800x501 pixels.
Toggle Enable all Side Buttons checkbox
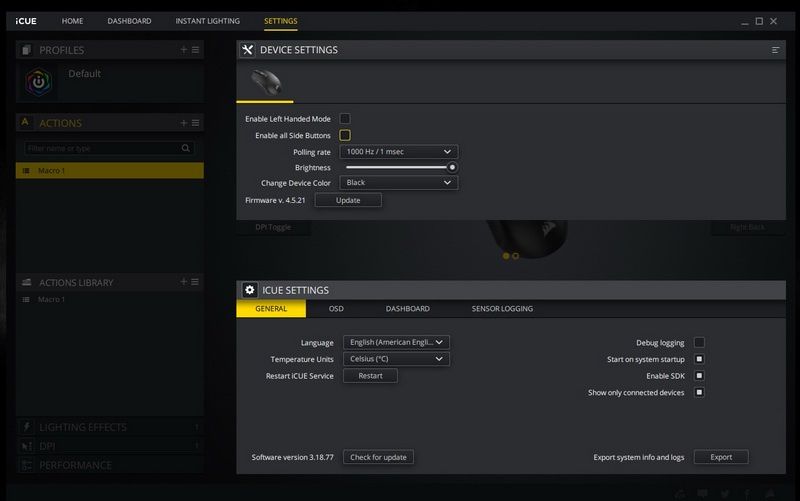point(345,135)
